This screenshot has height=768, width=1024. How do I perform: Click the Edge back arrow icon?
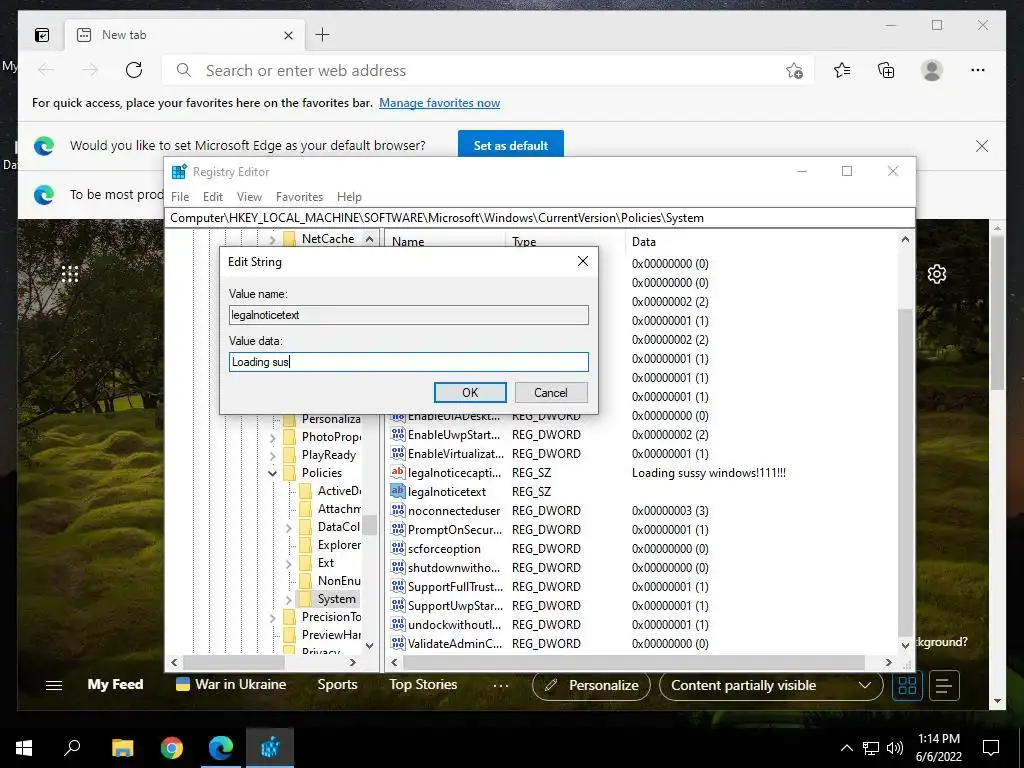(x=46, y=70)
